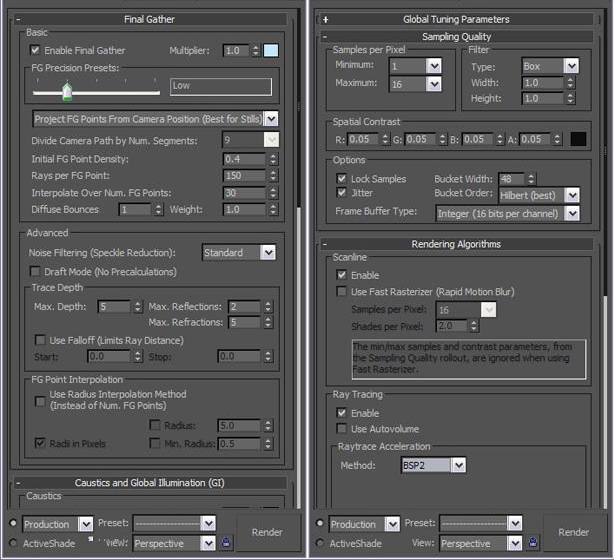Viewport: 614px width, 560px height.
Task: Click the left panel vertical scrollbar
Action: pos(299,358)
